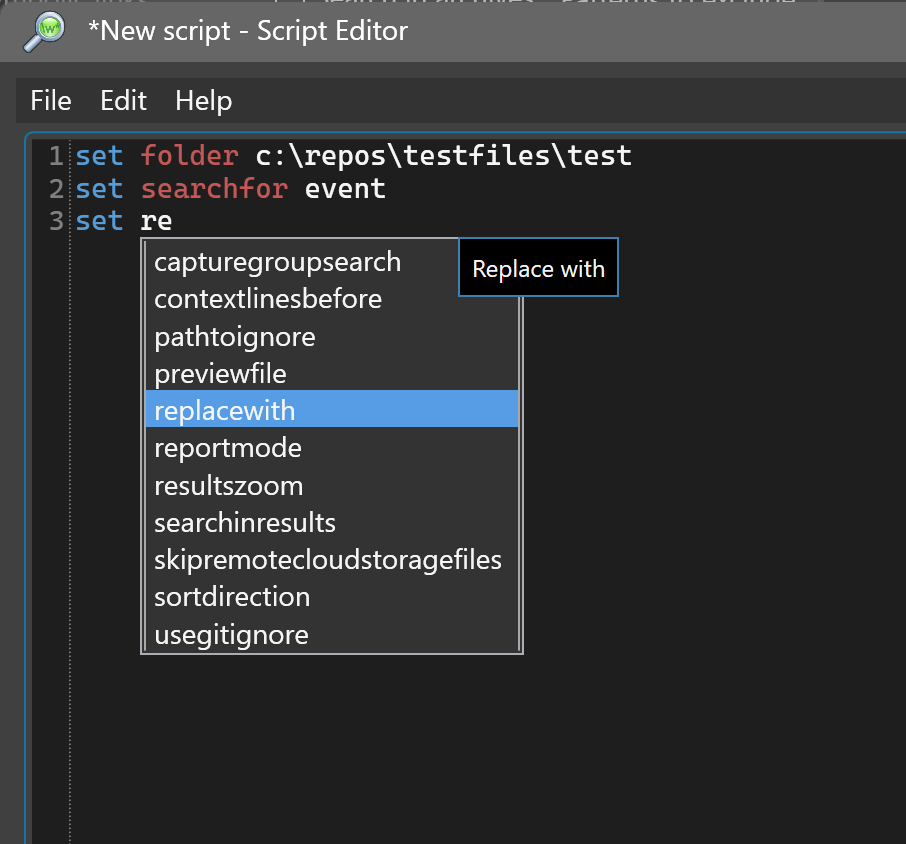Open the Help menu

(x=203, y=101)
